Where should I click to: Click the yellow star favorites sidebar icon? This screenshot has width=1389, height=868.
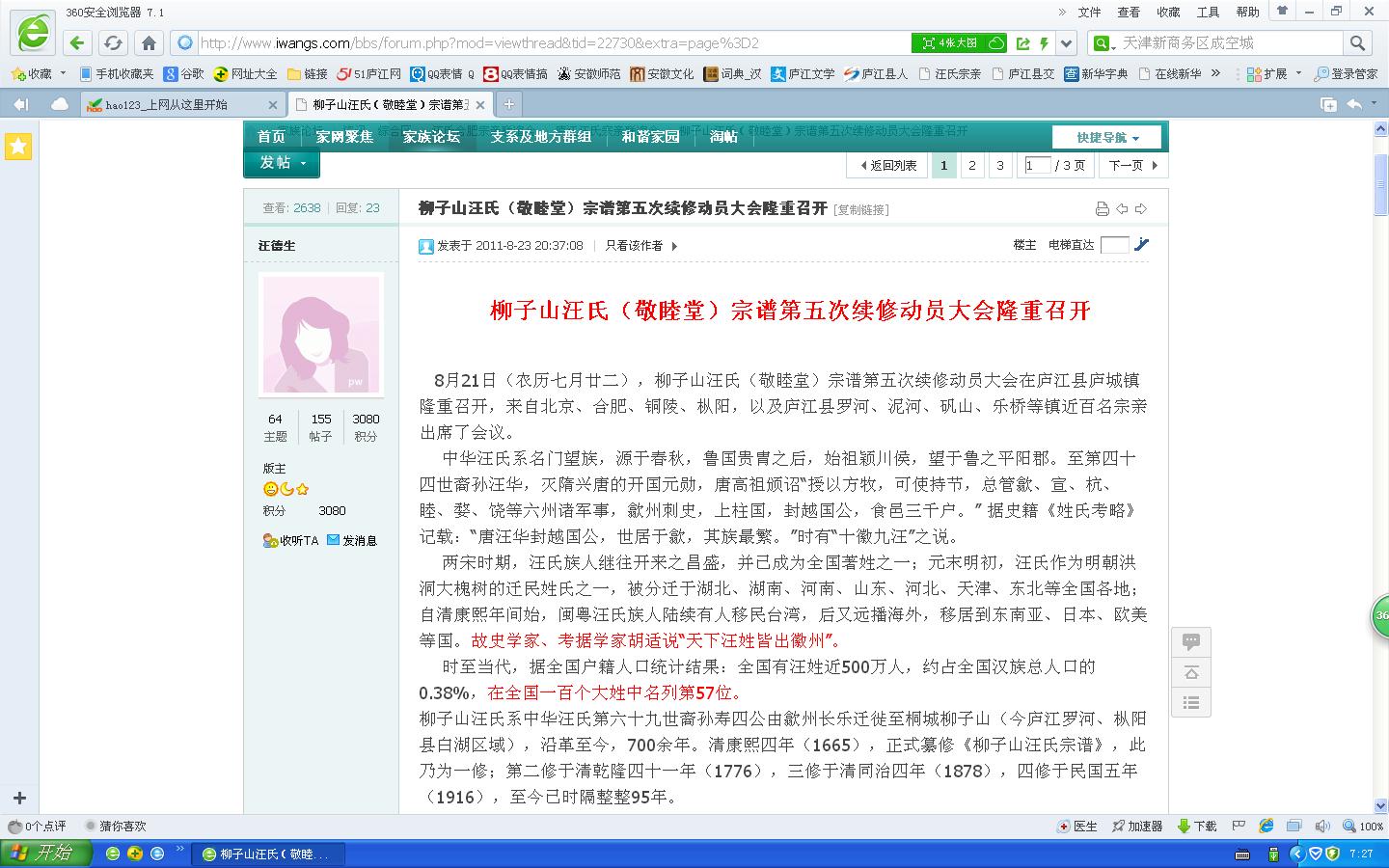pos(18,147)
